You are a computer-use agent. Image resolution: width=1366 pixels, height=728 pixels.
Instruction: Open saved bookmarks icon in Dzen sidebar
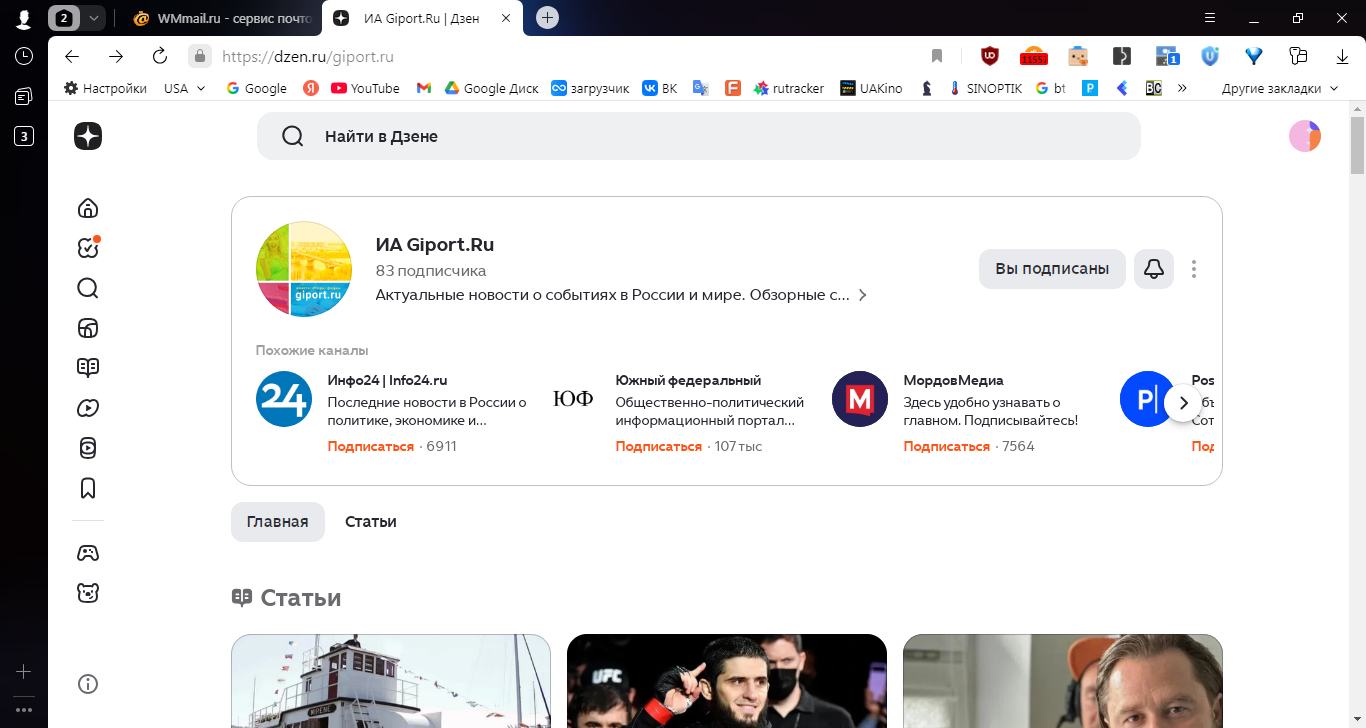[x=88, y=488]
